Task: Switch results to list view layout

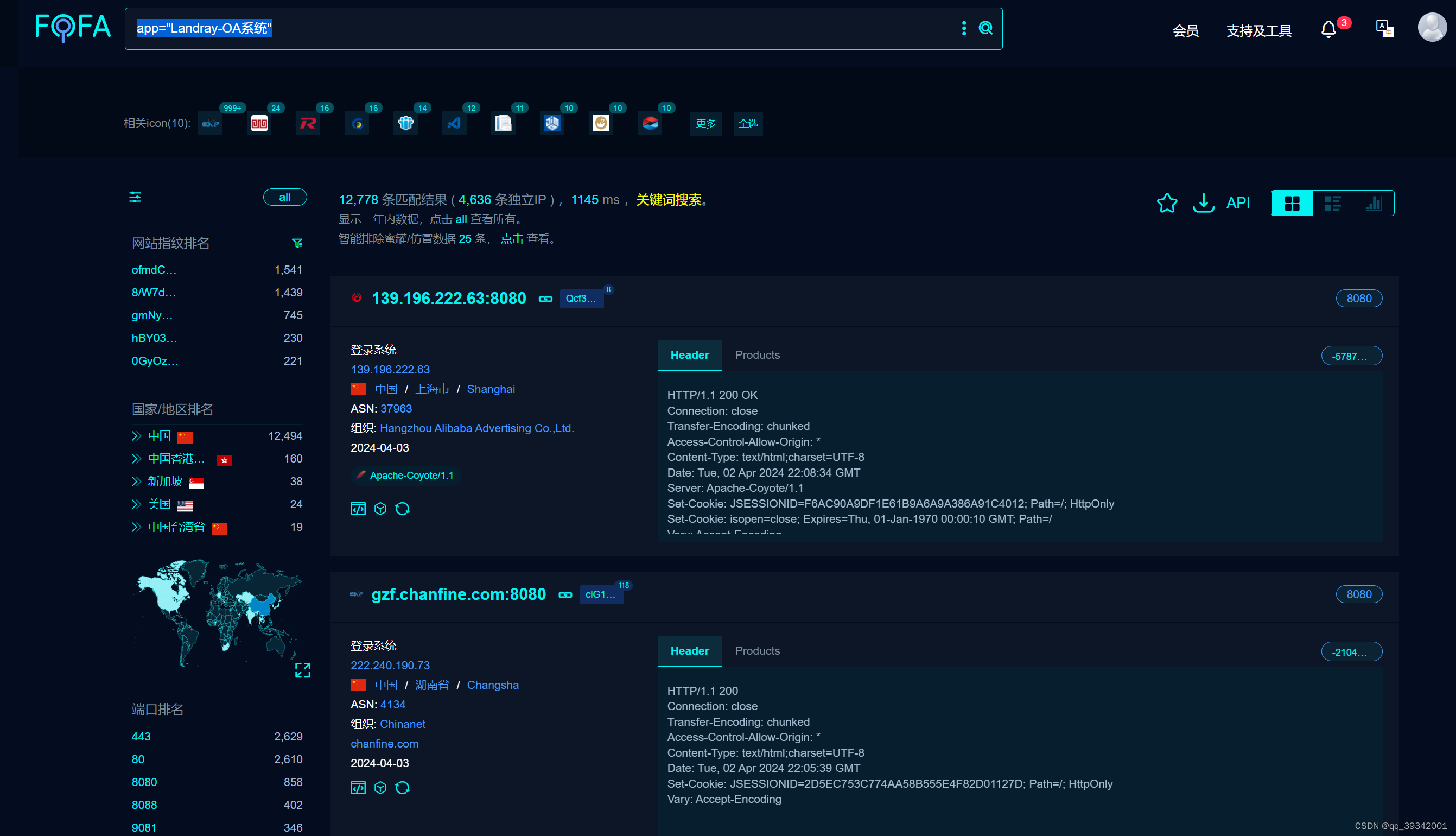Action: pos(1333,202)
